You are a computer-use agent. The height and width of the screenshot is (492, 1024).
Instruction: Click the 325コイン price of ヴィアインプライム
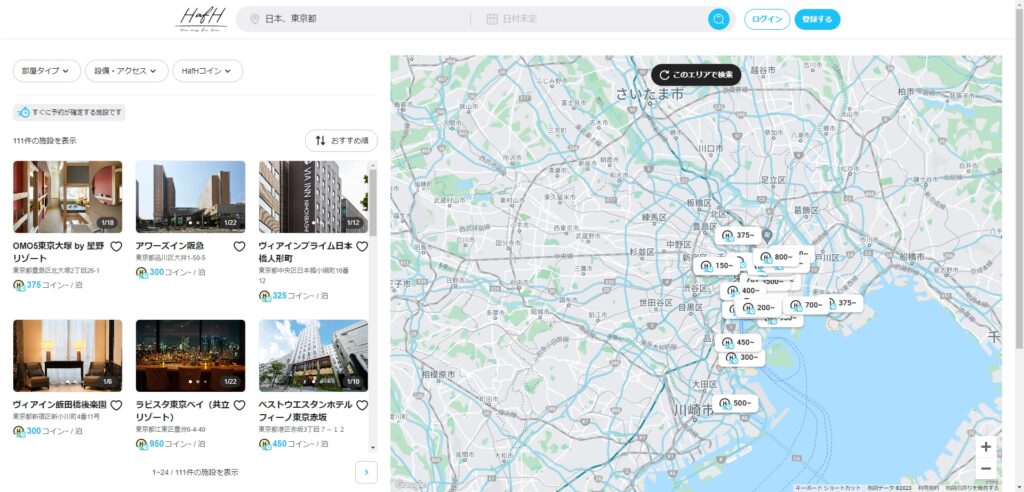(293, 296)
